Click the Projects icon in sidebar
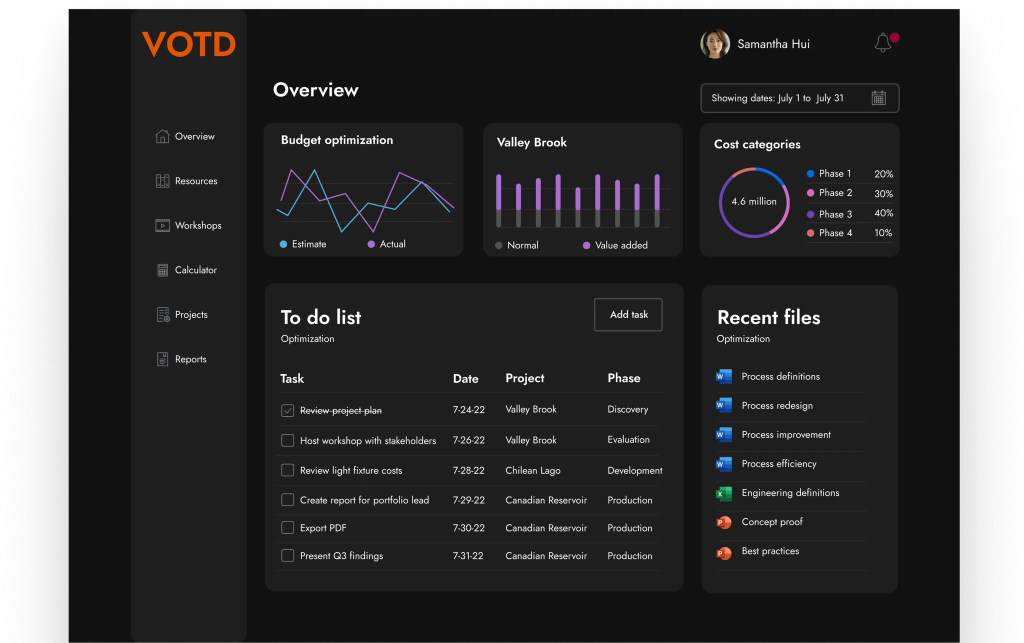1024x643 pixels. pyautogui.click(x=163, y=315)
